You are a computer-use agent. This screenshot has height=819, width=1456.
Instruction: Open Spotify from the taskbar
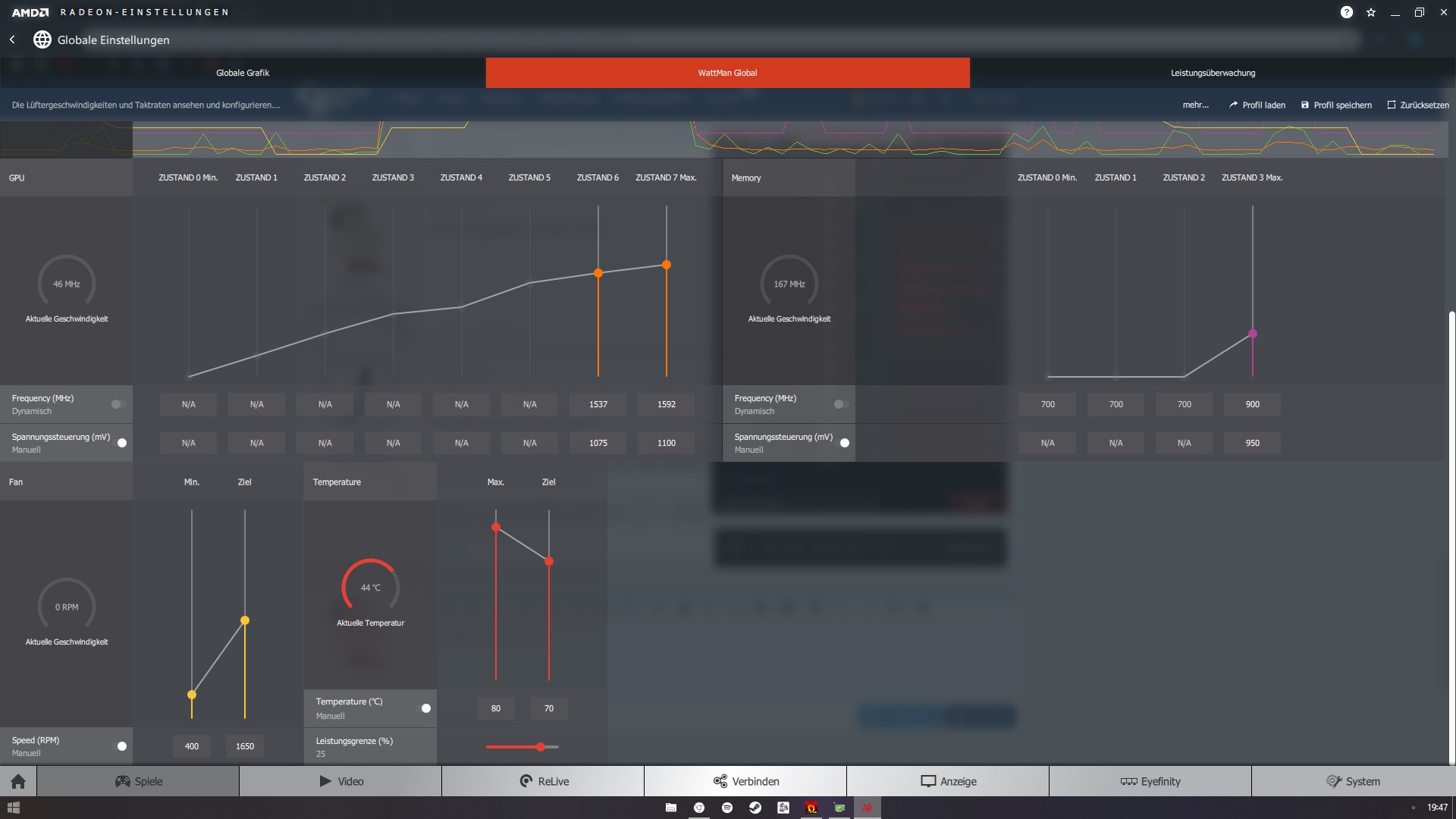click(726, 808)
